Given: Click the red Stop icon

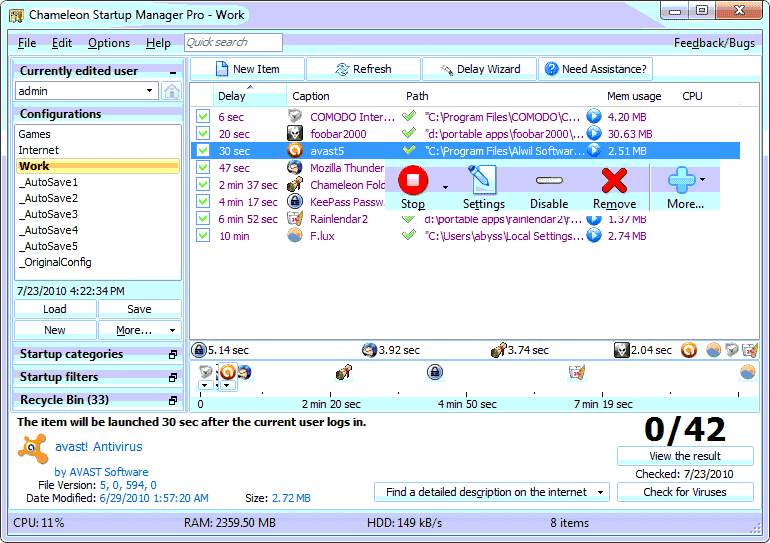Looking at the screenshot, I should pyautogui.click(x=413, y=180).
